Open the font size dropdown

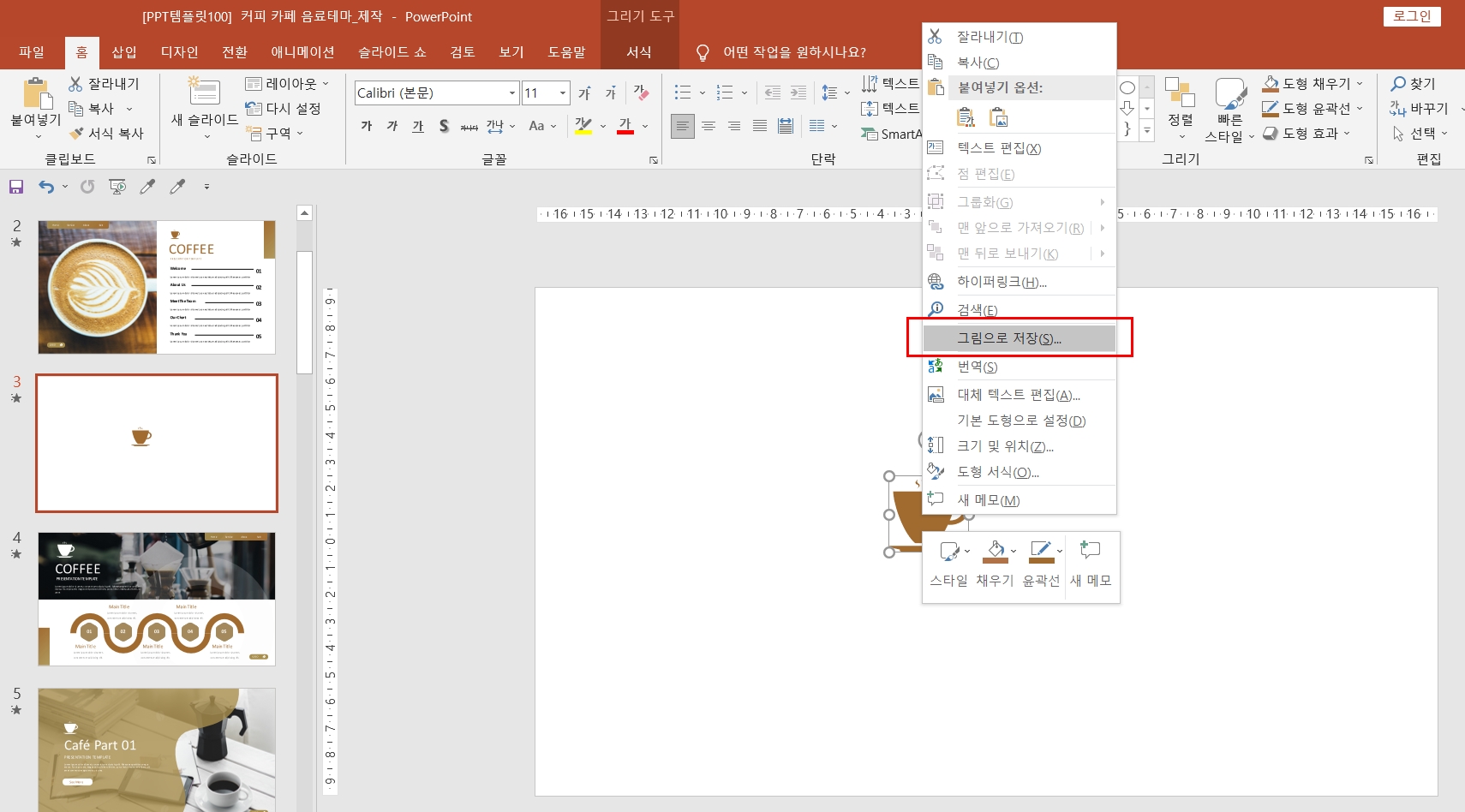pyautogui.click(x=563, y=93)
